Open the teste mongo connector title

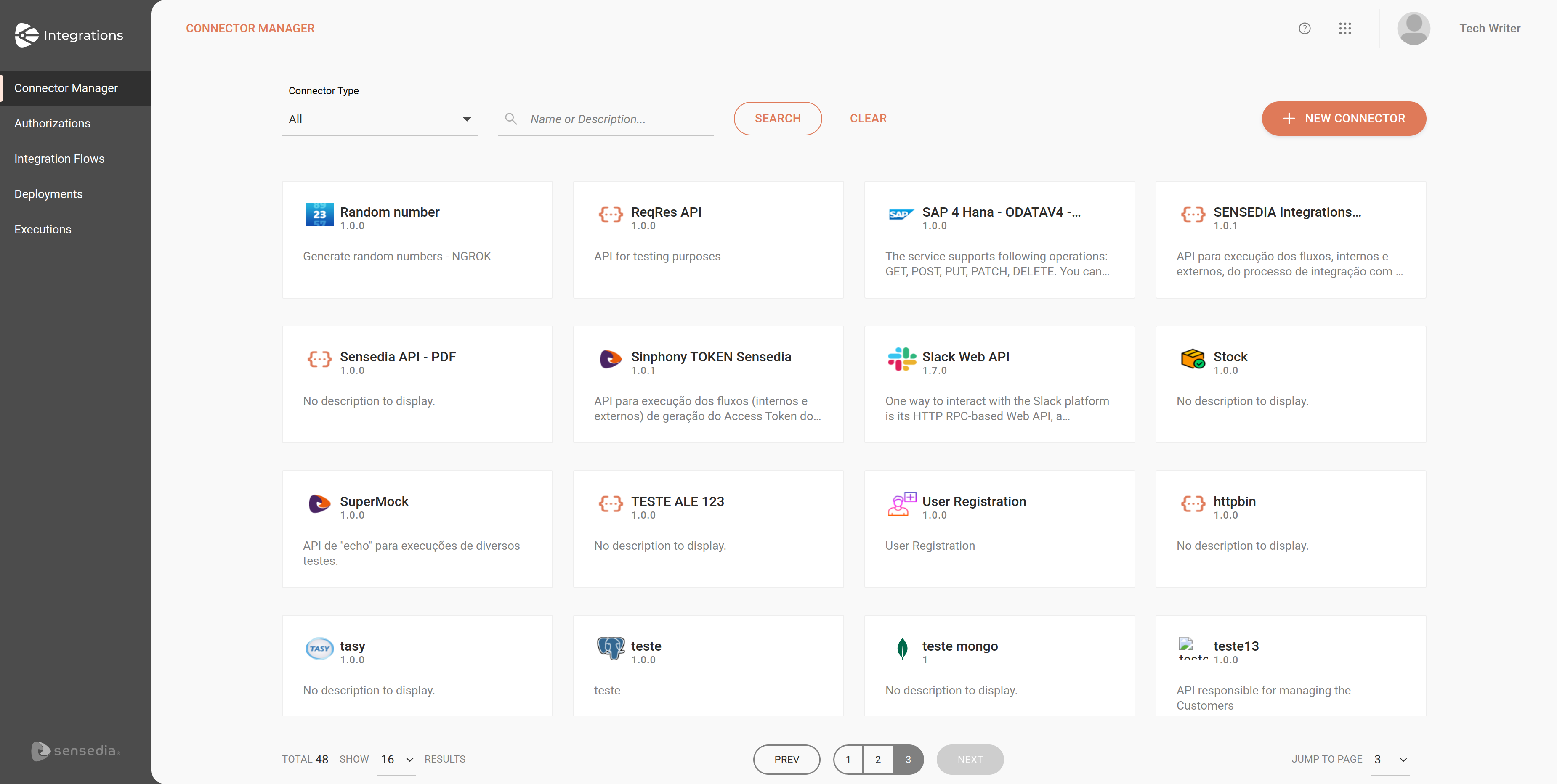(x=960, y=646)
